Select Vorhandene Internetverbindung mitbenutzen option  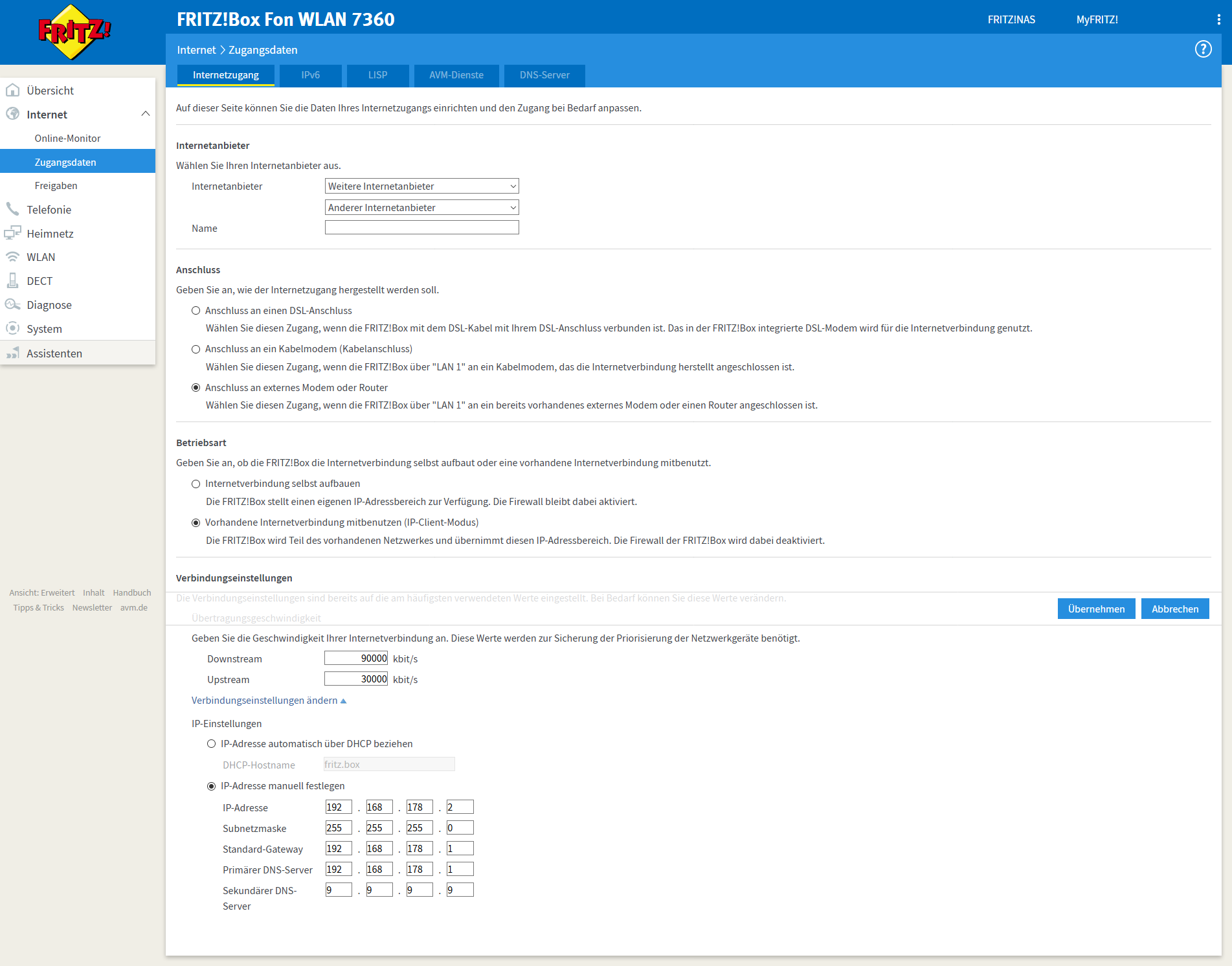pyautogui.click(x=196, y=522)
